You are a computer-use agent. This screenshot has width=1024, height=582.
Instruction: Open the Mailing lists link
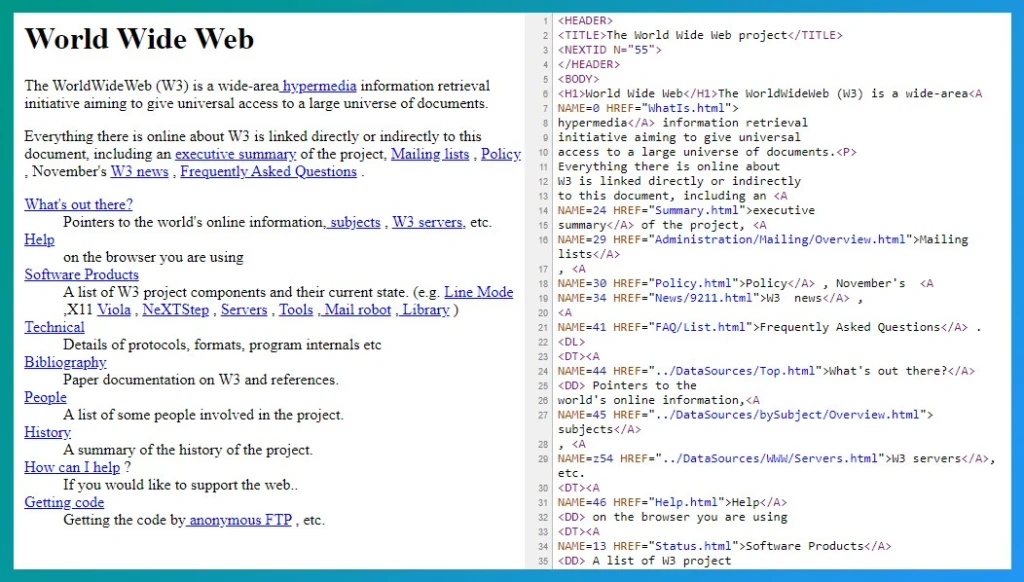tap(429, 155)
